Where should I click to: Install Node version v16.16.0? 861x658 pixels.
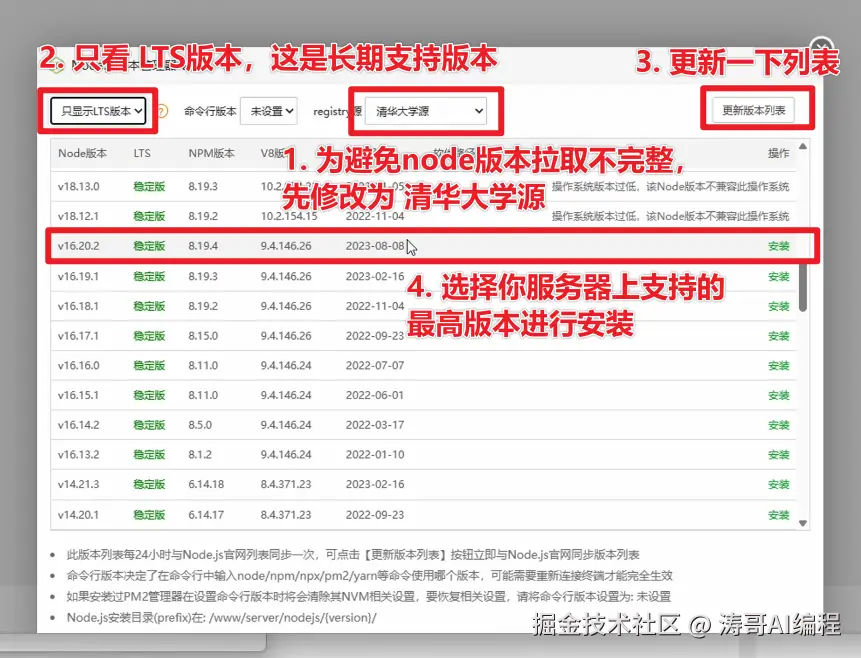(779, 365)
